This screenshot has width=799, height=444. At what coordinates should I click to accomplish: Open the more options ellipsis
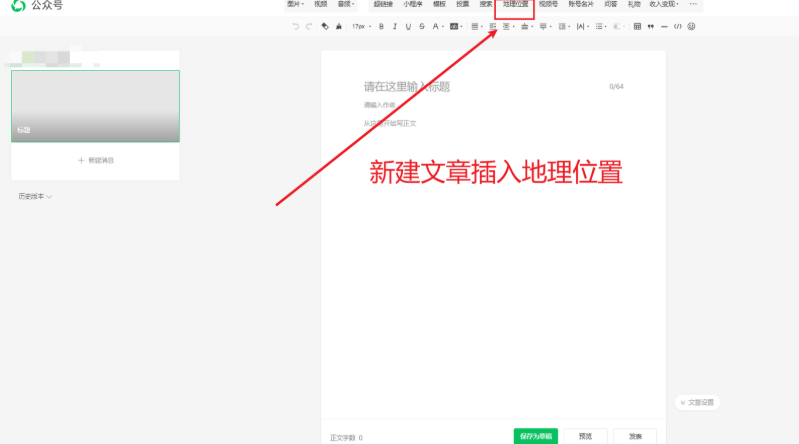pyautogui.click(x=693, y=4)
